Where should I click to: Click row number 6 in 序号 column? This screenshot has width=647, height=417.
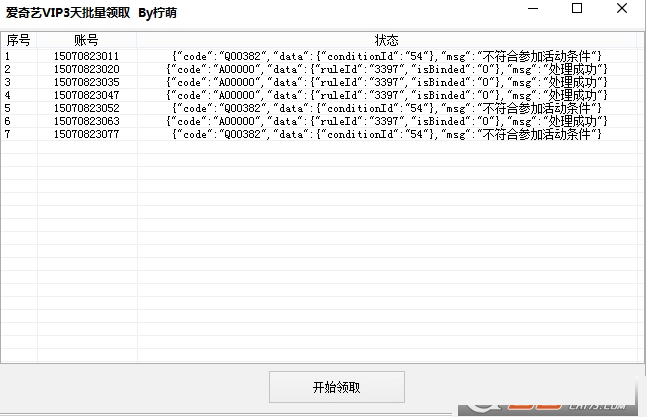7,121
